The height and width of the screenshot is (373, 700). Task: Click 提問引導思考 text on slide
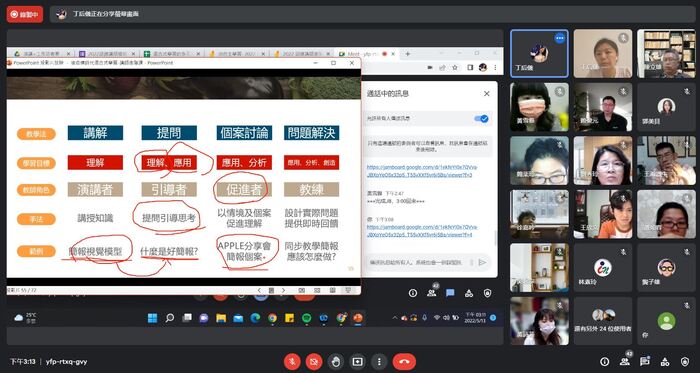click(168, 218)
